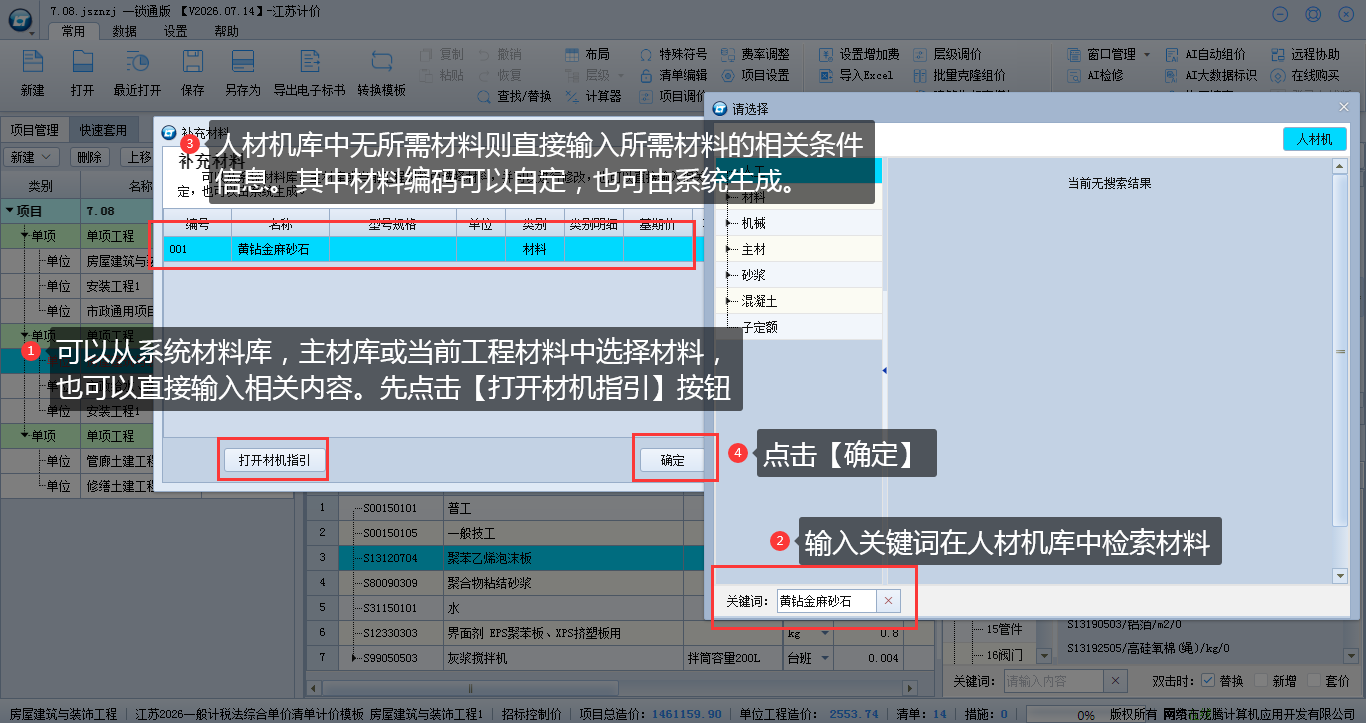Switch to the 数据 ribbon tab

pyautogui.click(x=124, y=31)
